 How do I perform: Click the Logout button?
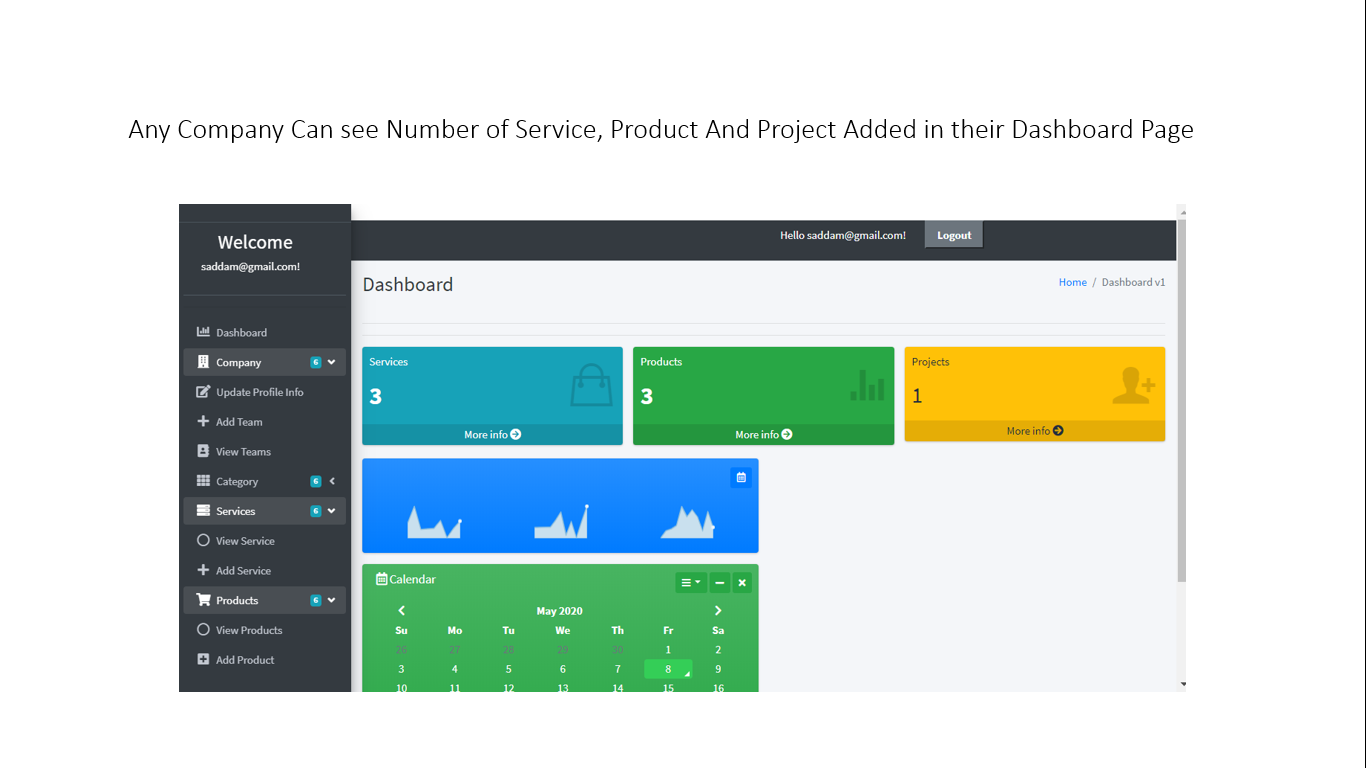click(954, 235)
